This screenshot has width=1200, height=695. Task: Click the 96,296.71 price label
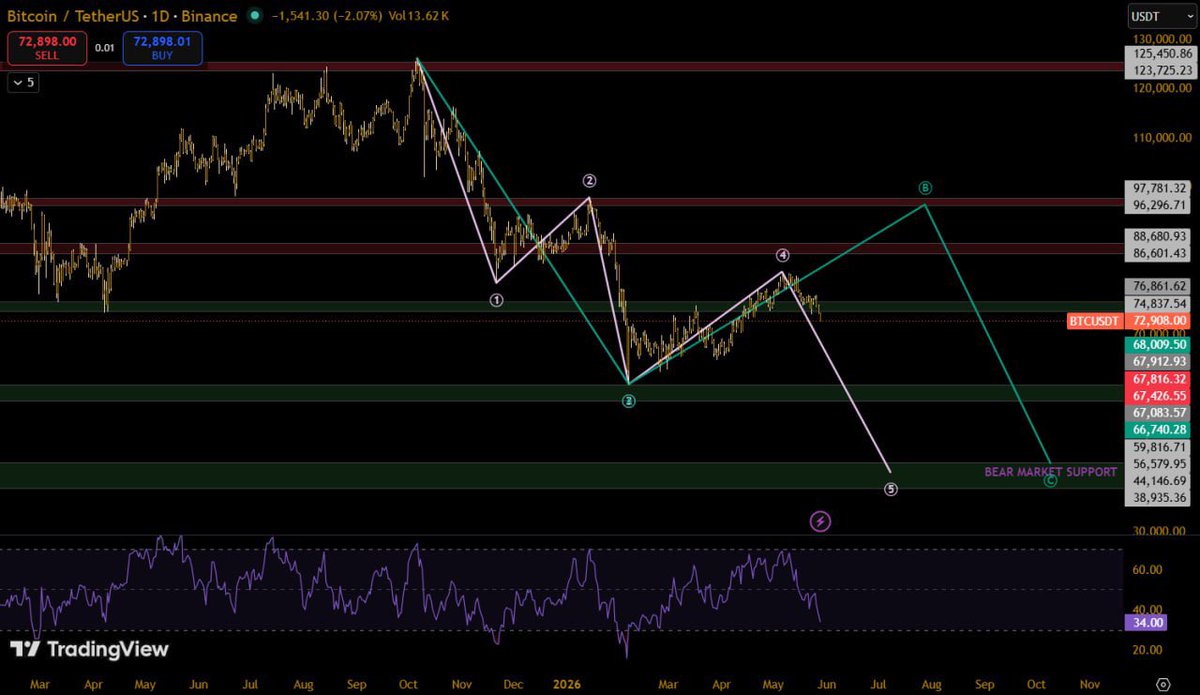tap(1158, 205)
